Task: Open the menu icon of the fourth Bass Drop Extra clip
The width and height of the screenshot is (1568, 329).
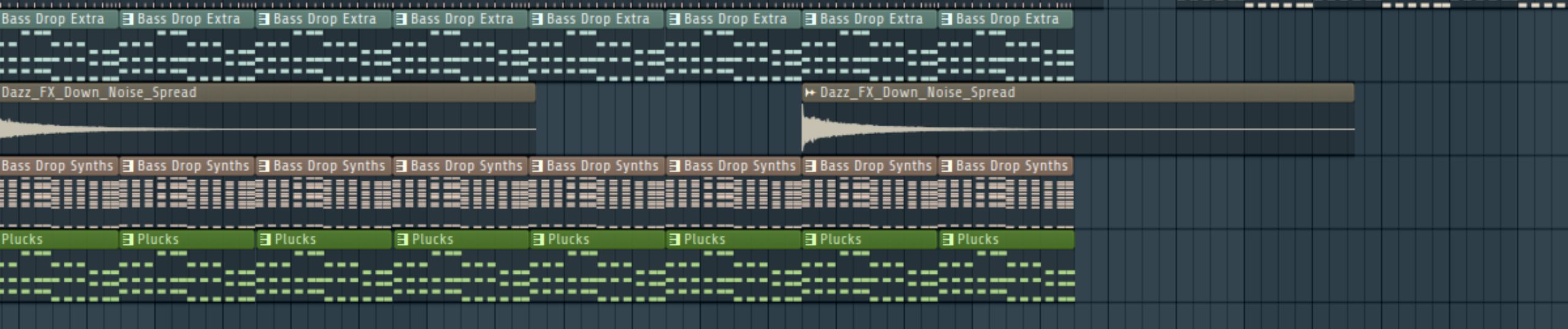Action: point(401,19)
